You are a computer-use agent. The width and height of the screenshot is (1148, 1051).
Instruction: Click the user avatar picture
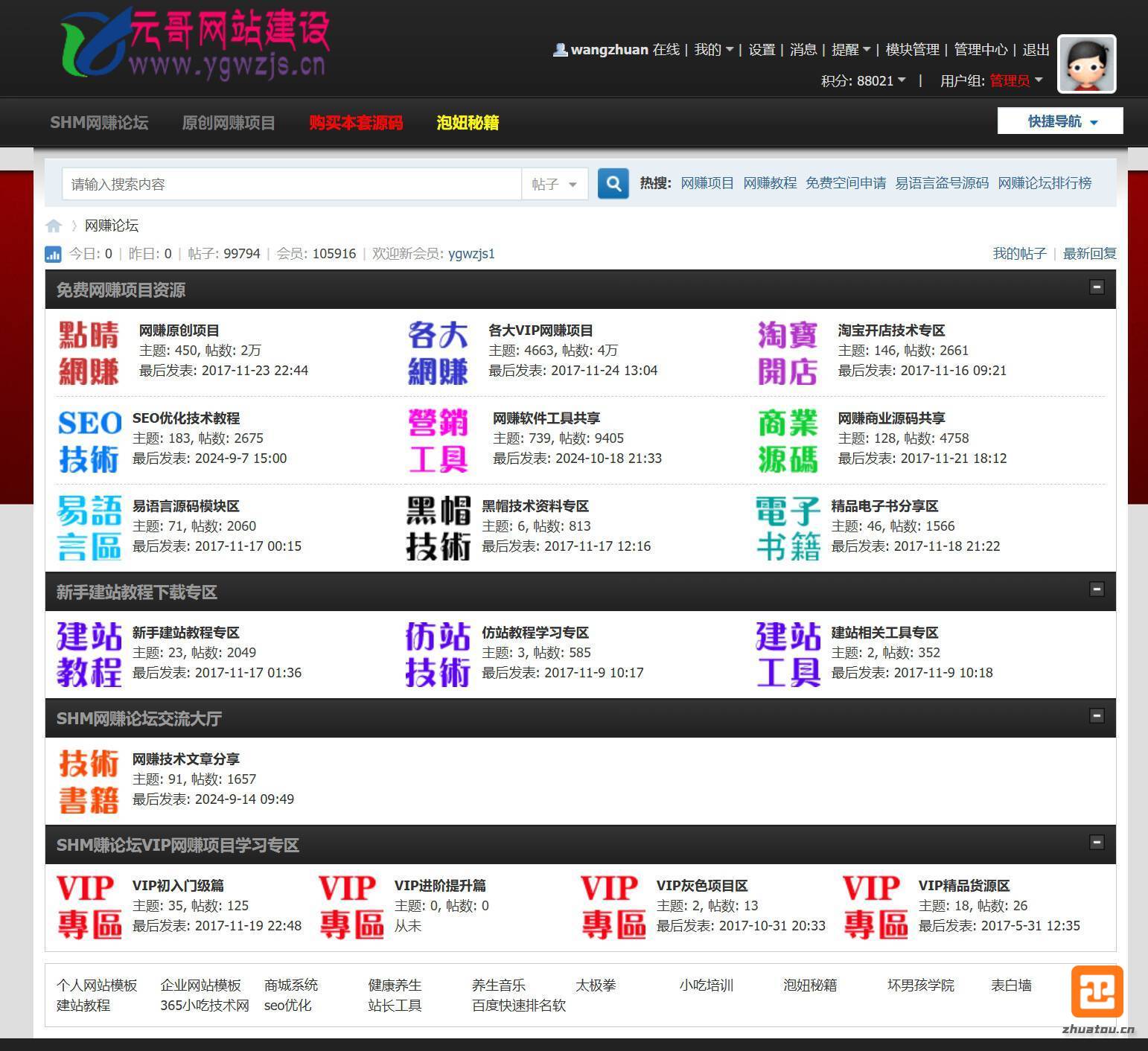click(1086, 64)
